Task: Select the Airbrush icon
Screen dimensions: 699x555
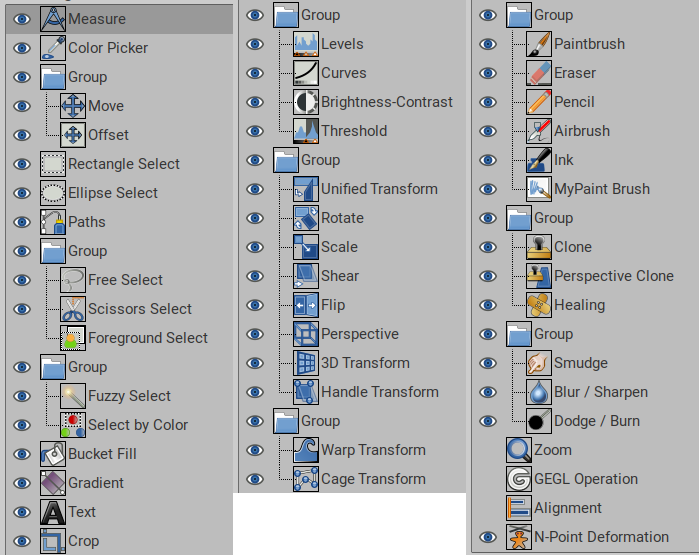Action: point(539,131)
